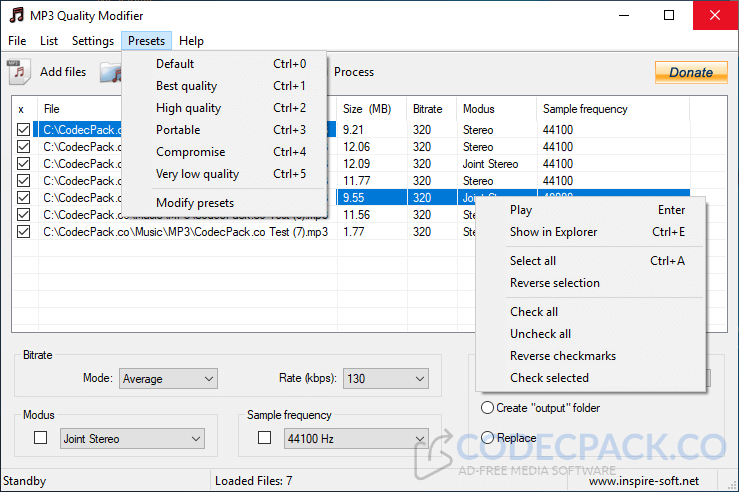Sort by the Bitrate column header
The height and width of the screenshot is (492, 739).
coord(432,109)
